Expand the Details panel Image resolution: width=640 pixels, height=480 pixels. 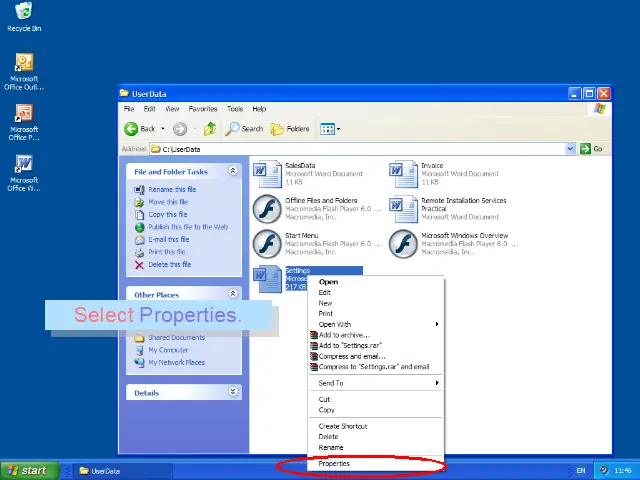click(233, 393)
